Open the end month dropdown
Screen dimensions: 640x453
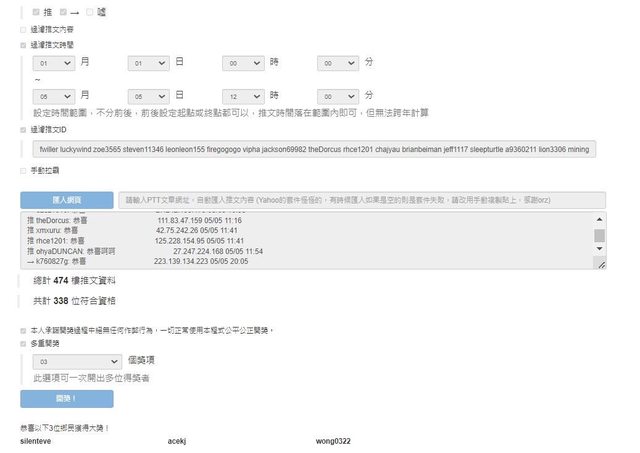(x=54, y=95)
